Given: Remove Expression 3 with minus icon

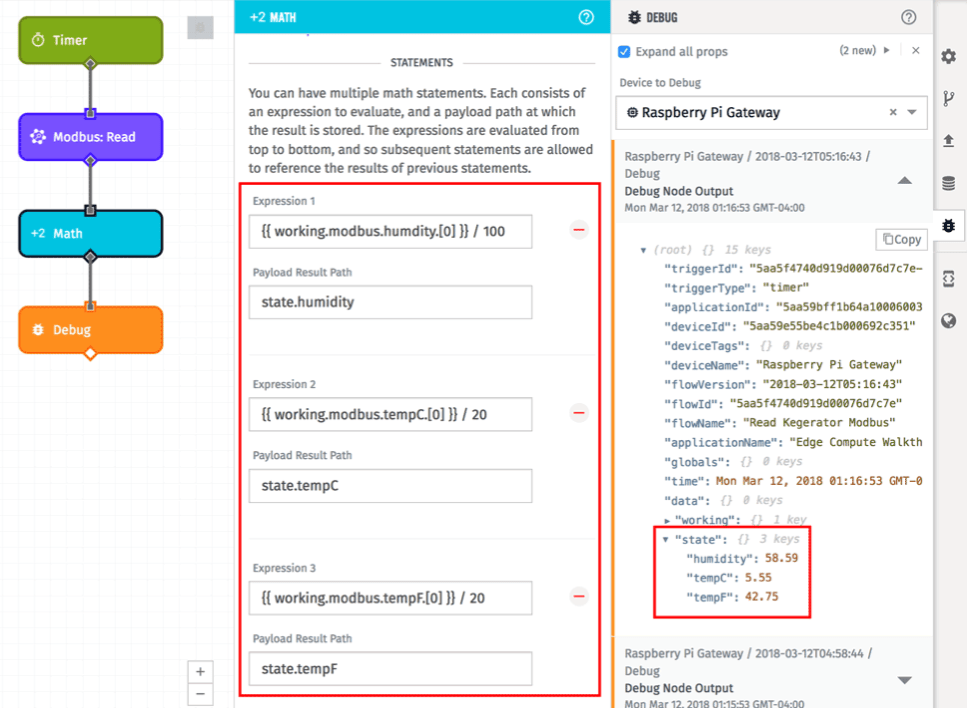Looking at the screenshot, I should pos(578,596).
